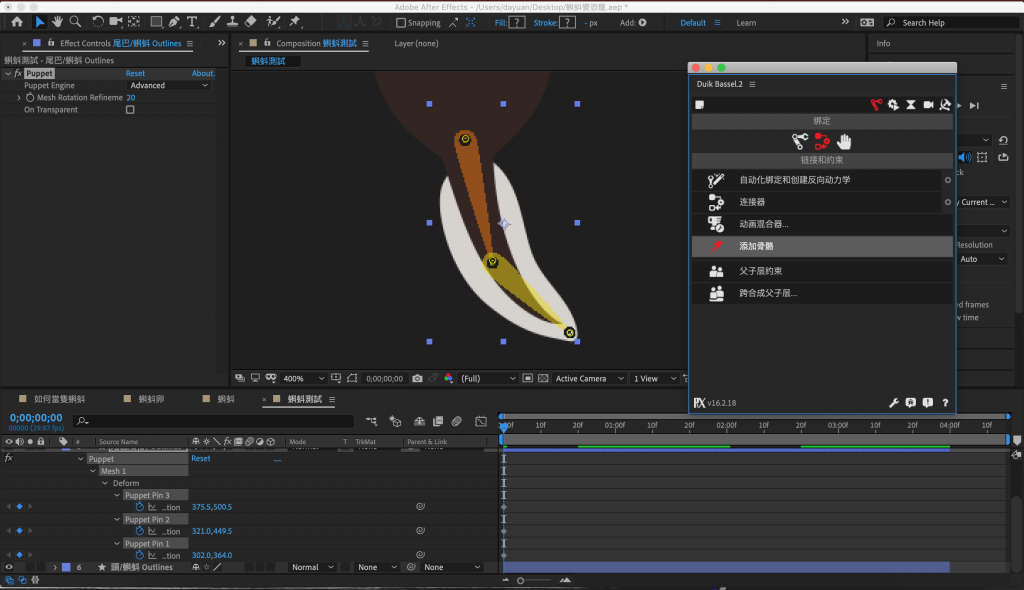This screenshot has height=590, width=1024.
Task: Open Duik automation gear icon
Action: [x=893, y=105]
